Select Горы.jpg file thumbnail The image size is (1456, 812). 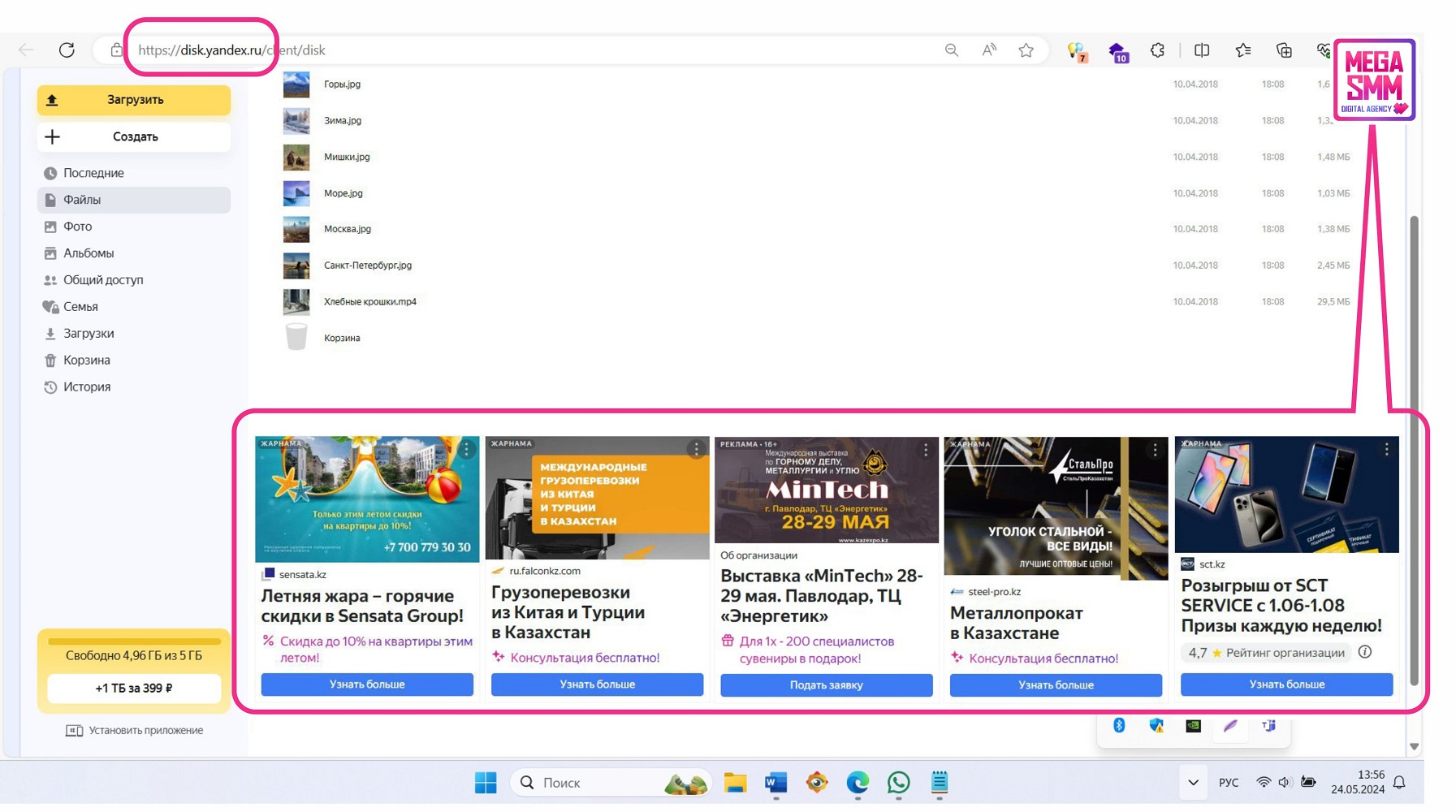pos(296,84)
